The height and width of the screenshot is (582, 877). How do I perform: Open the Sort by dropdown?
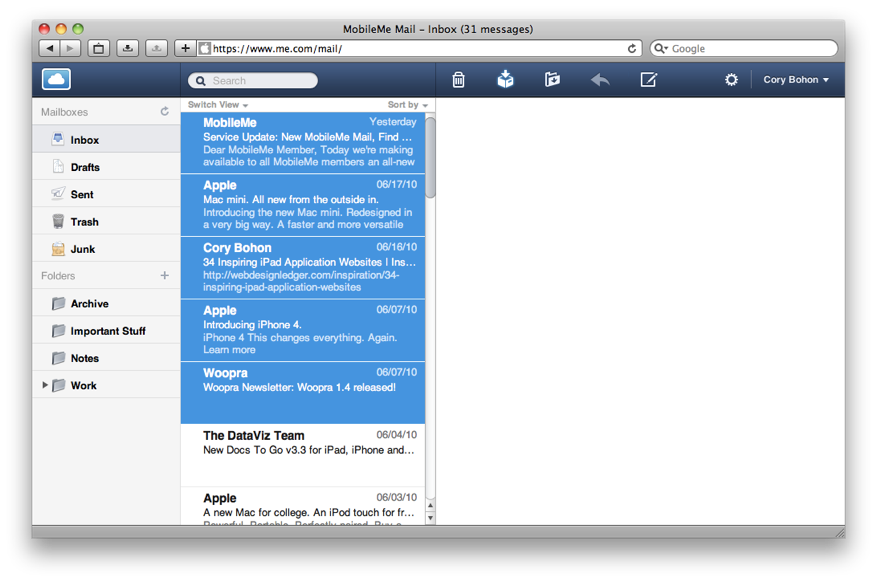pyautogui.click(x=408, y=105)
